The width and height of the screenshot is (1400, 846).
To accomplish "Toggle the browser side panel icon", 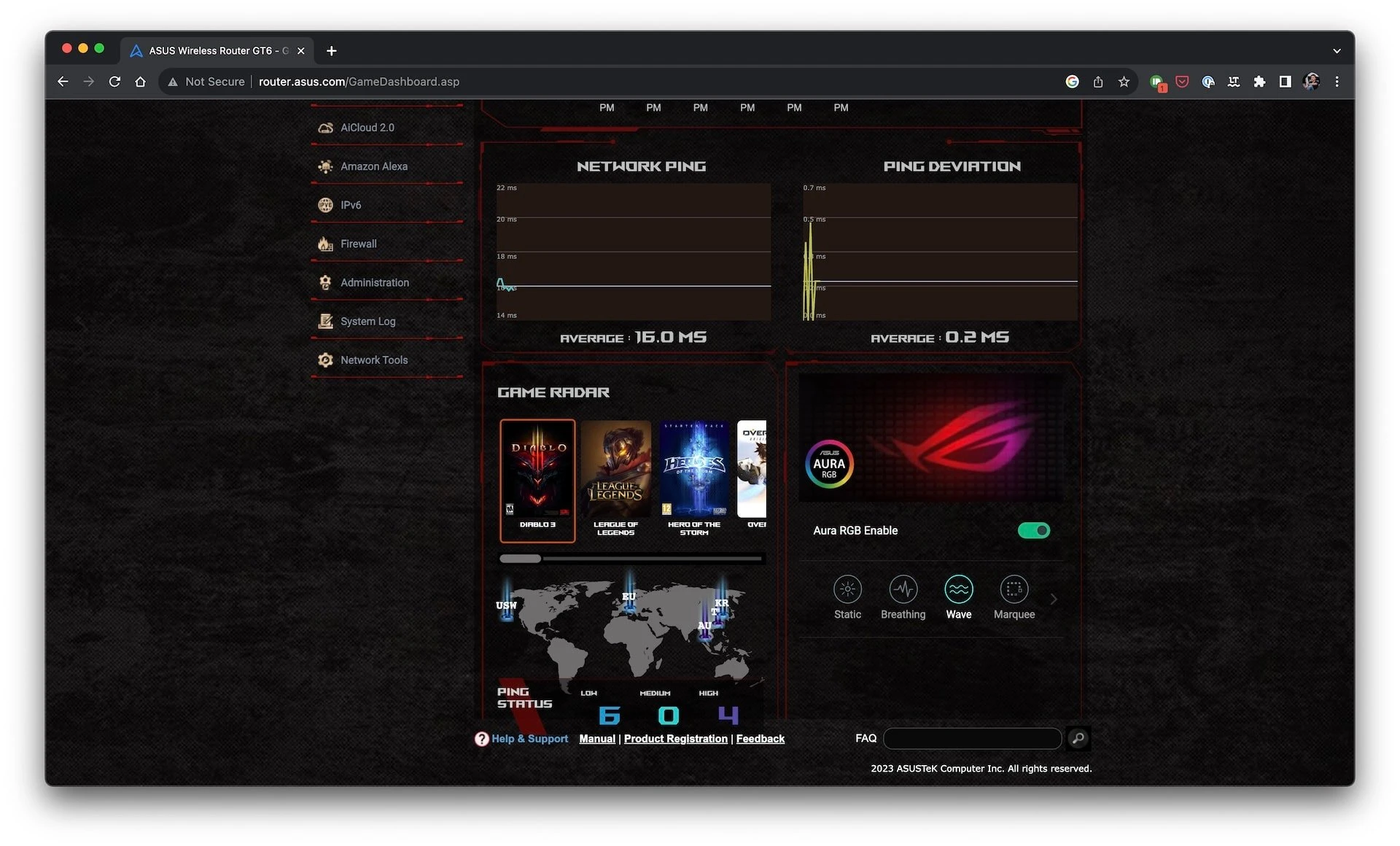I will pos(1286,82).
